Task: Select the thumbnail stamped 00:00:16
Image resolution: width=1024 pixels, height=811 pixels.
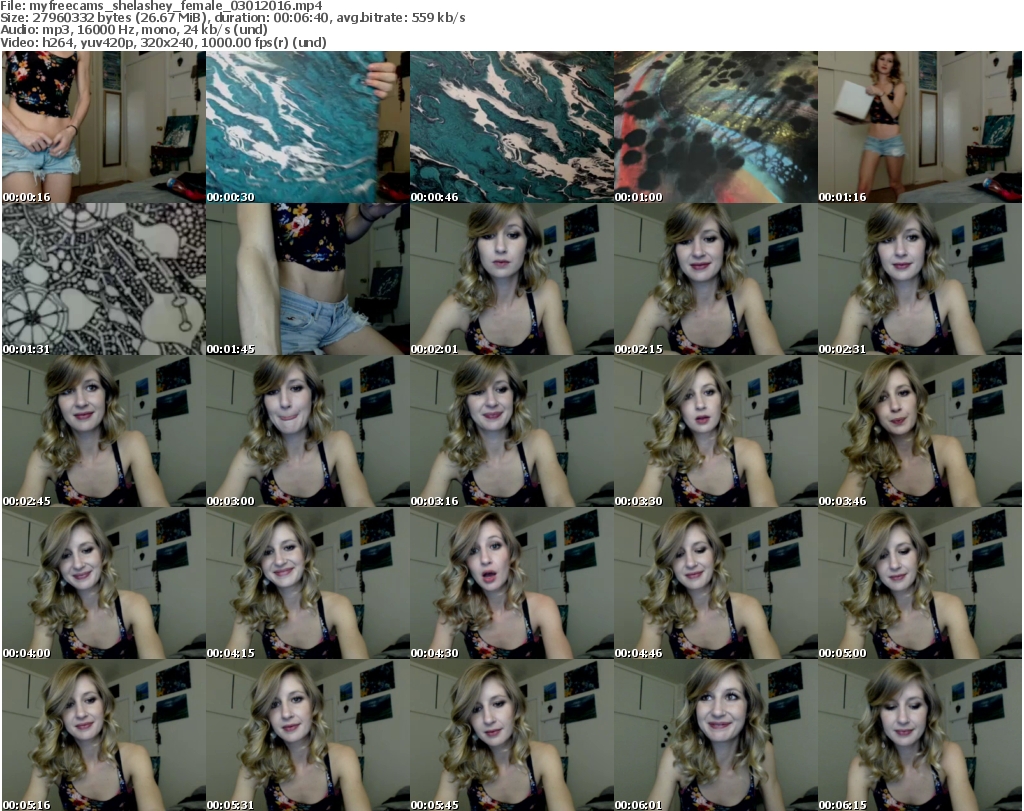Action: point(104,127)
